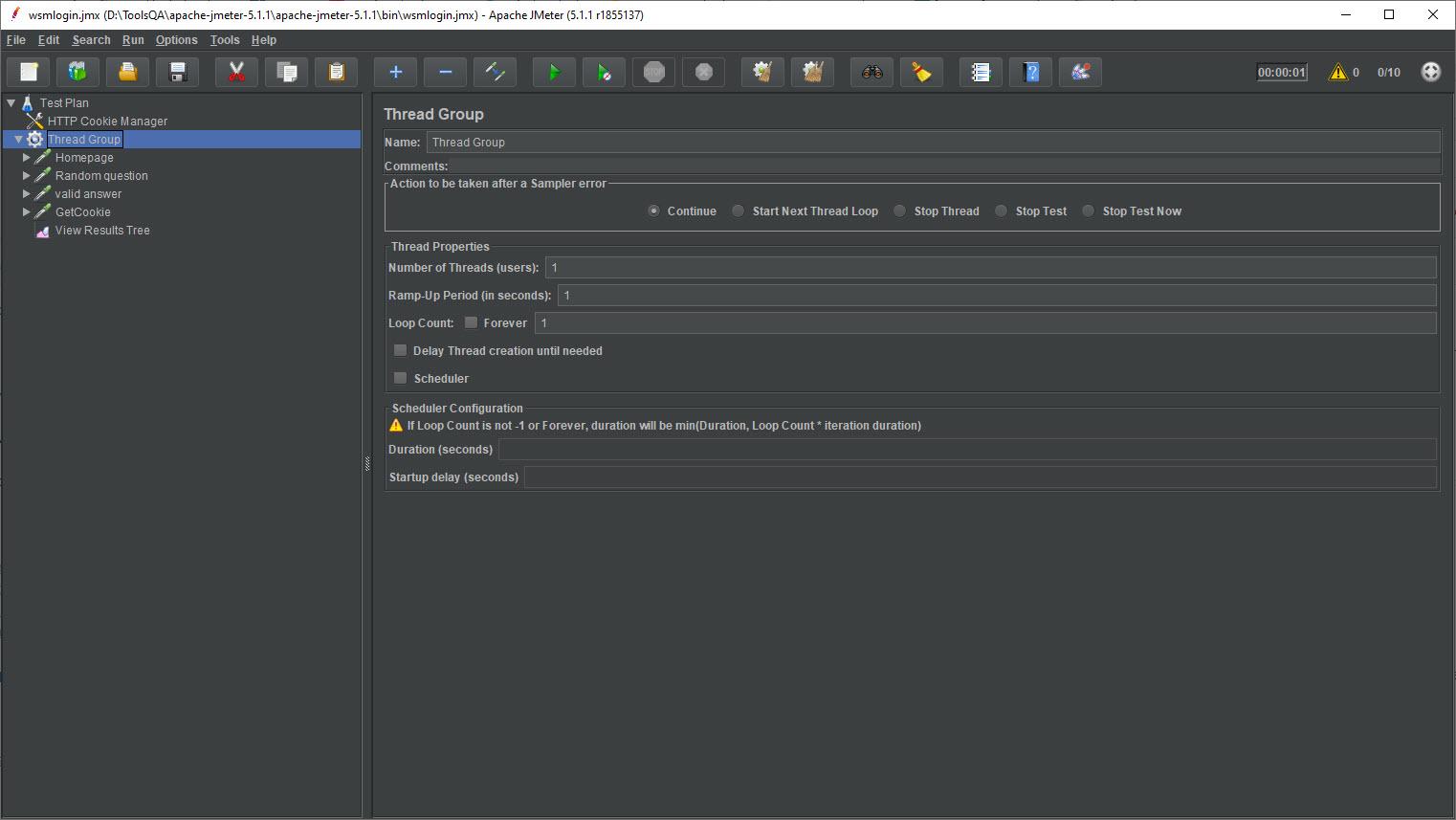Viewport: 1456px width, 820px height.
Task: Click the Number of Threads field
Action: pos(990,268)
